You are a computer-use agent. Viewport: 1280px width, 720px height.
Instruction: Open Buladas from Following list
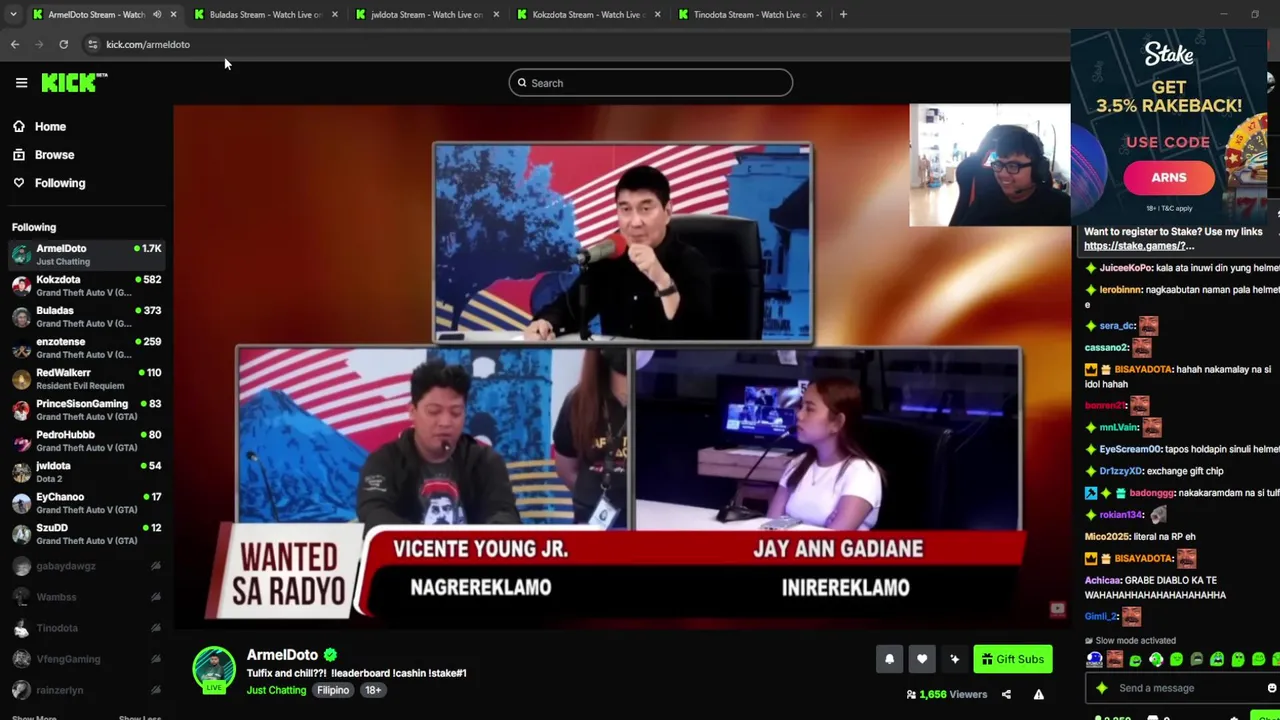86,317
